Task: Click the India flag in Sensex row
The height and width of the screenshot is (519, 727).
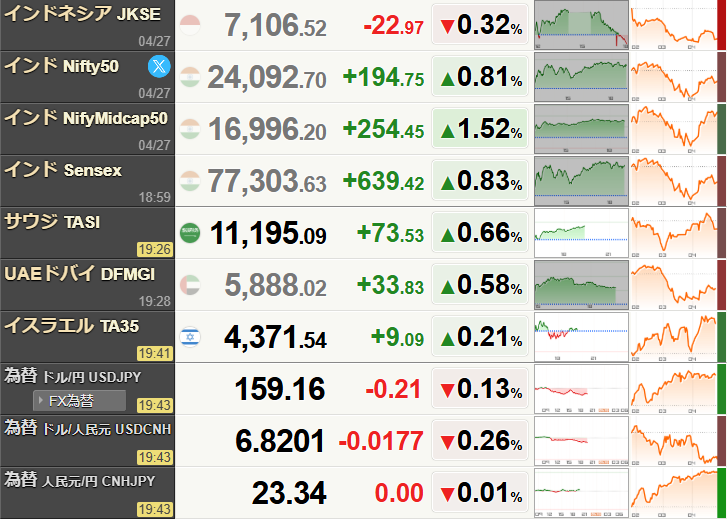Action: tap(190, 181)
